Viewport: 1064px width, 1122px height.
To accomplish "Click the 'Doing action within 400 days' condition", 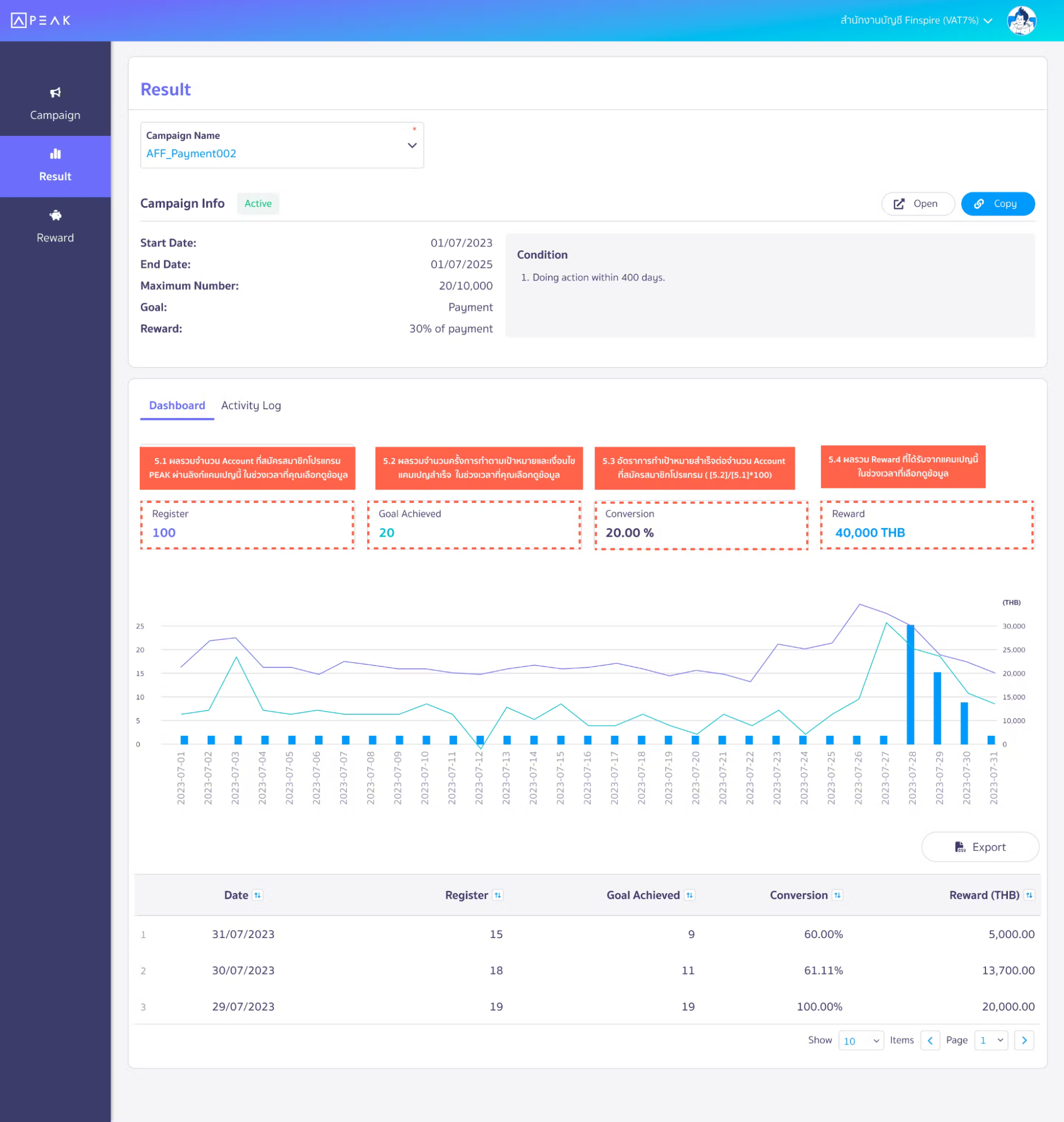I will [x=599, y=277].
